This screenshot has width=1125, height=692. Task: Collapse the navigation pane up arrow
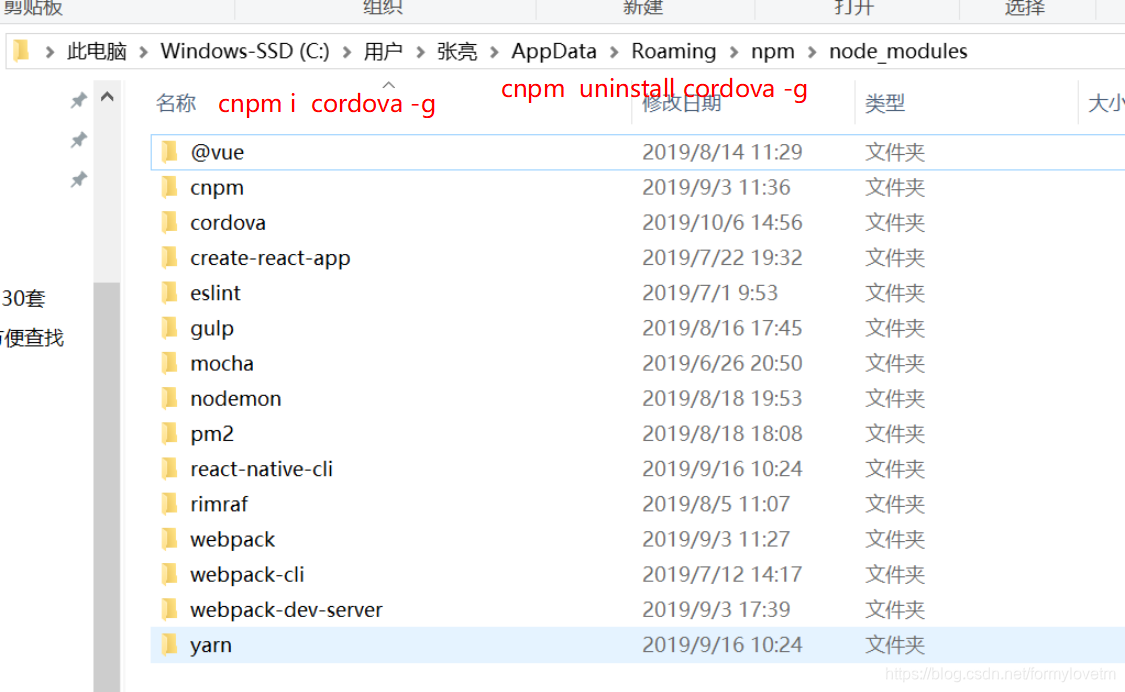[x=107, y=96]
